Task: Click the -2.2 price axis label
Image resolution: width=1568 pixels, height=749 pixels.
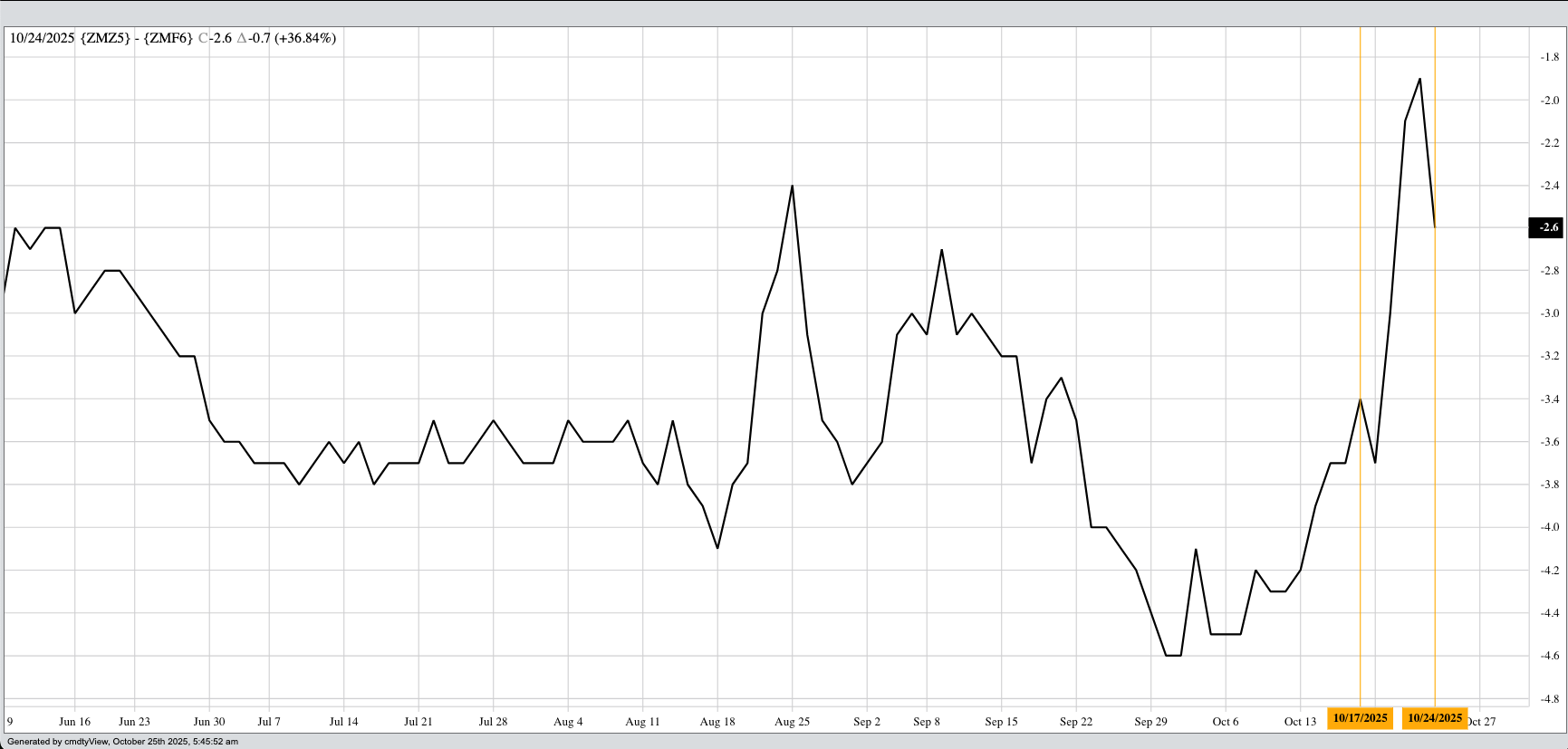Action: point(1549,143)
